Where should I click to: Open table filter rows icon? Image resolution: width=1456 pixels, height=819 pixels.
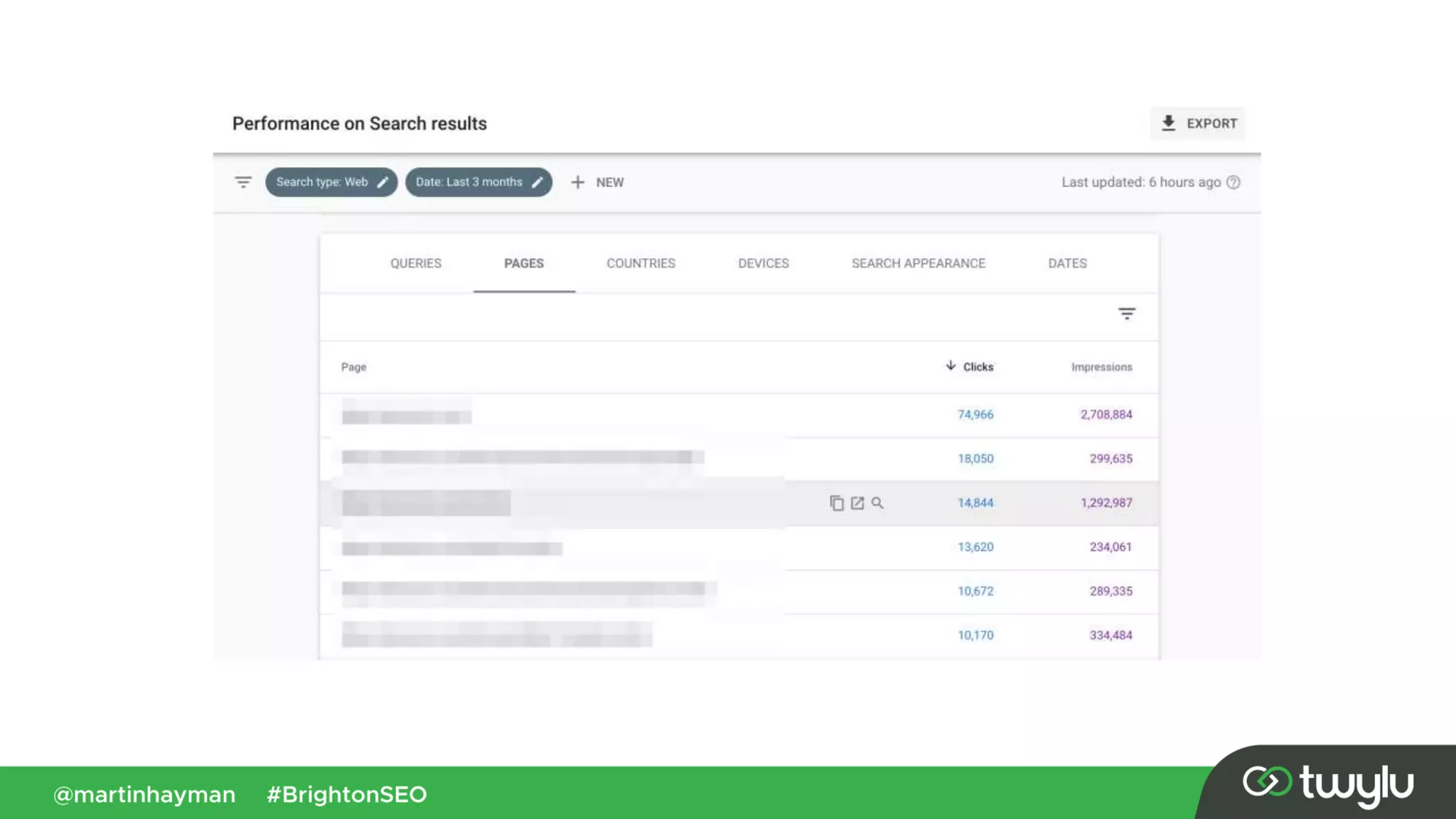tap(1127, 314)
